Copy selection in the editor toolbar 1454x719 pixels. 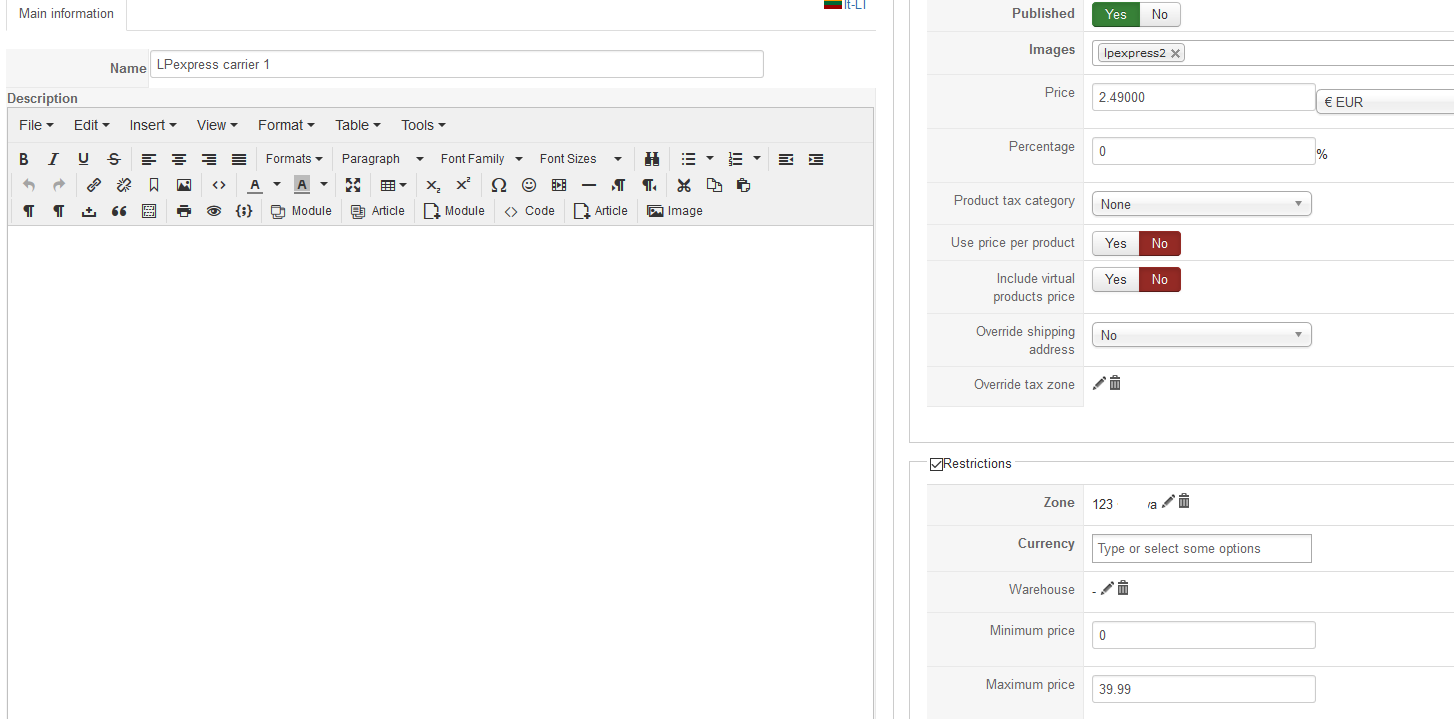pos(714,185)
